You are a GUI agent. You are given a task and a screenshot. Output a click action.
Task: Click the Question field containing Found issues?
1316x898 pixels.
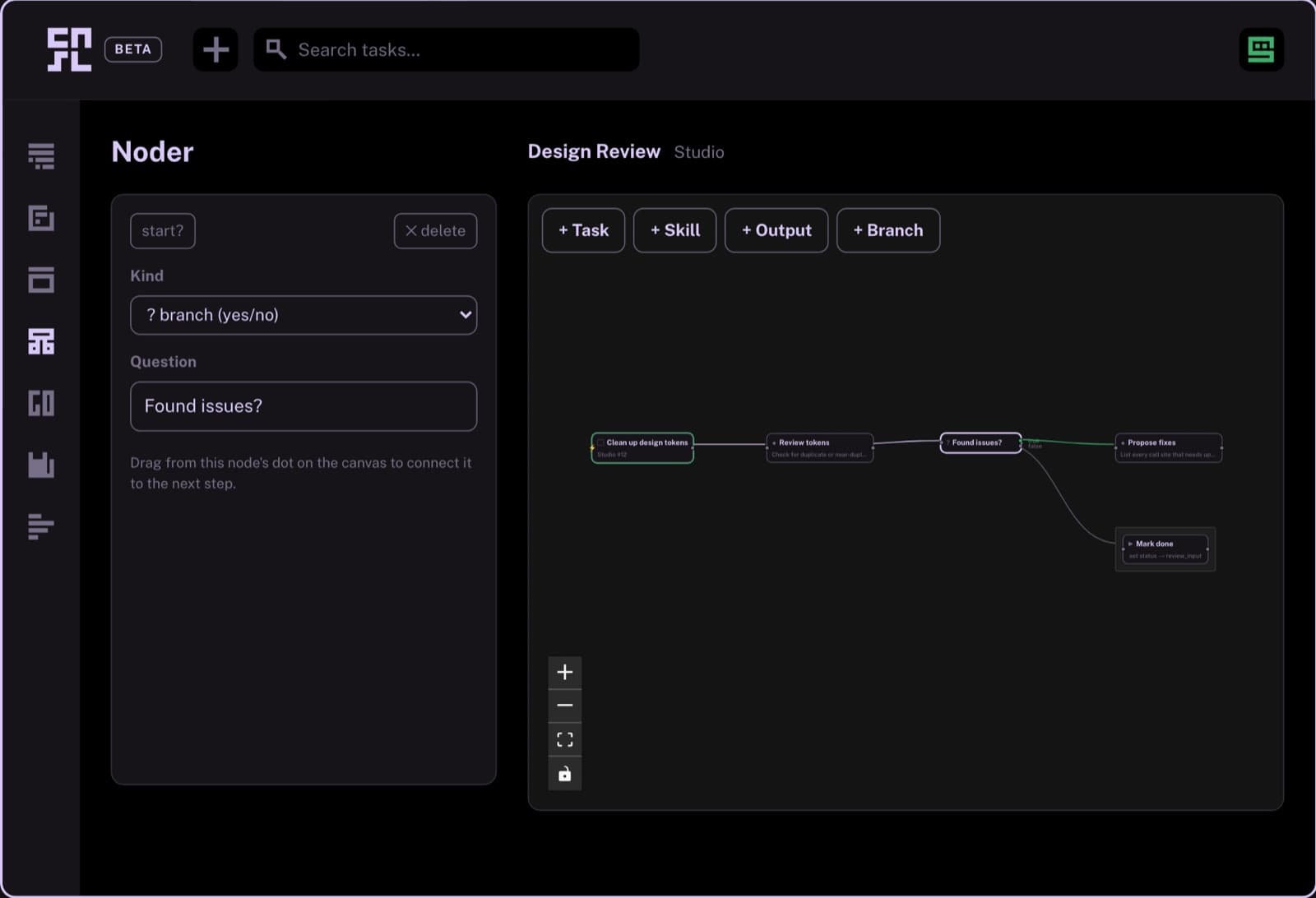[304, 406]
